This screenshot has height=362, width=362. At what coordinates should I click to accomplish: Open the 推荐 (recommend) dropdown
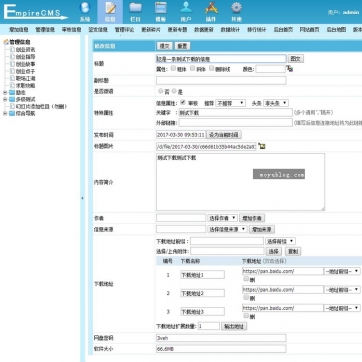pos(230,103)
